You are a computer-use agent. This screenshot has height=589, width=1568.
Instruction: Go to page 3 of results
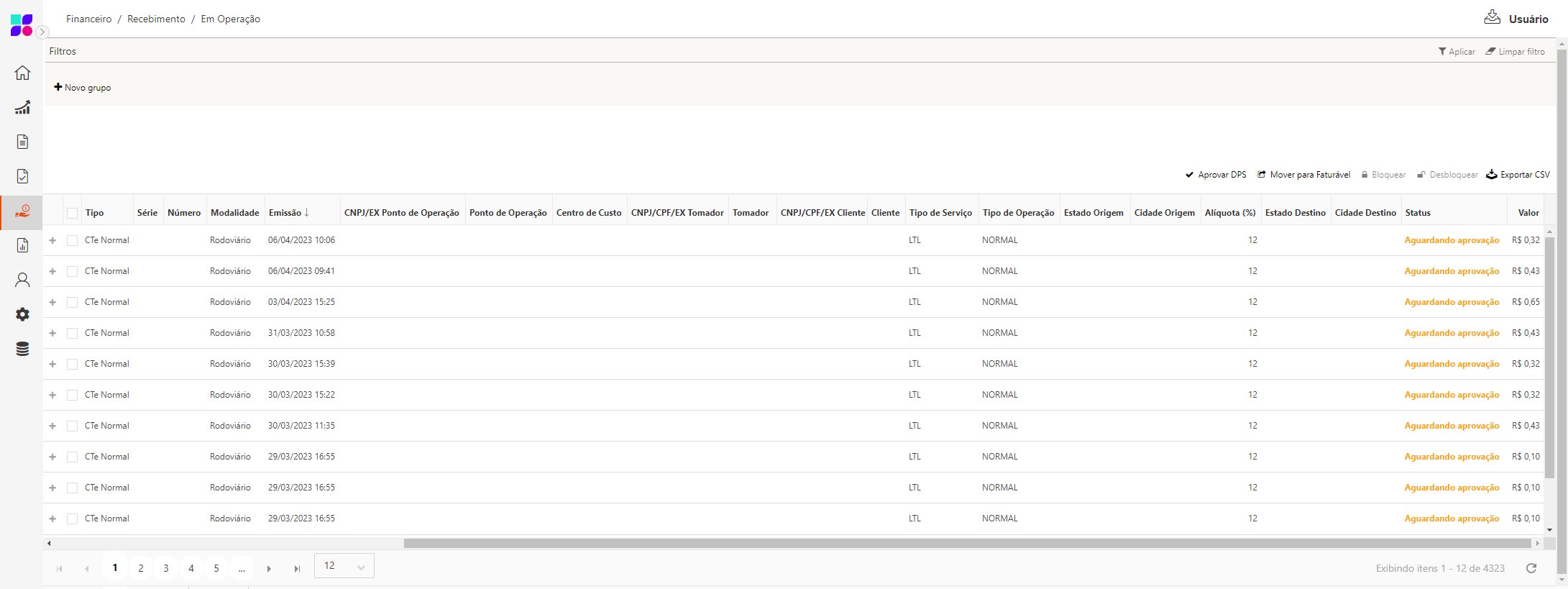pyautogui.click(x=166, y=568)
